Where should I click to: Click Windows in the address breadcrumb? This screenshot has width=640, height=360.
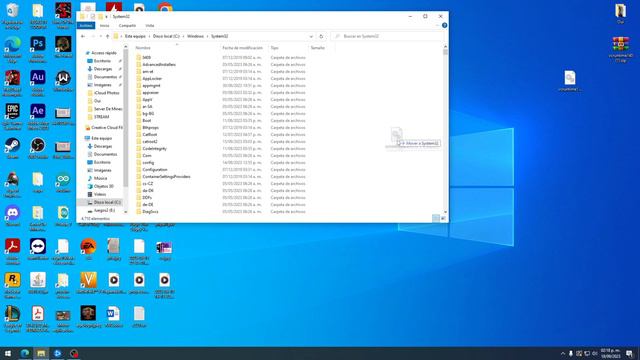(195, 36)
